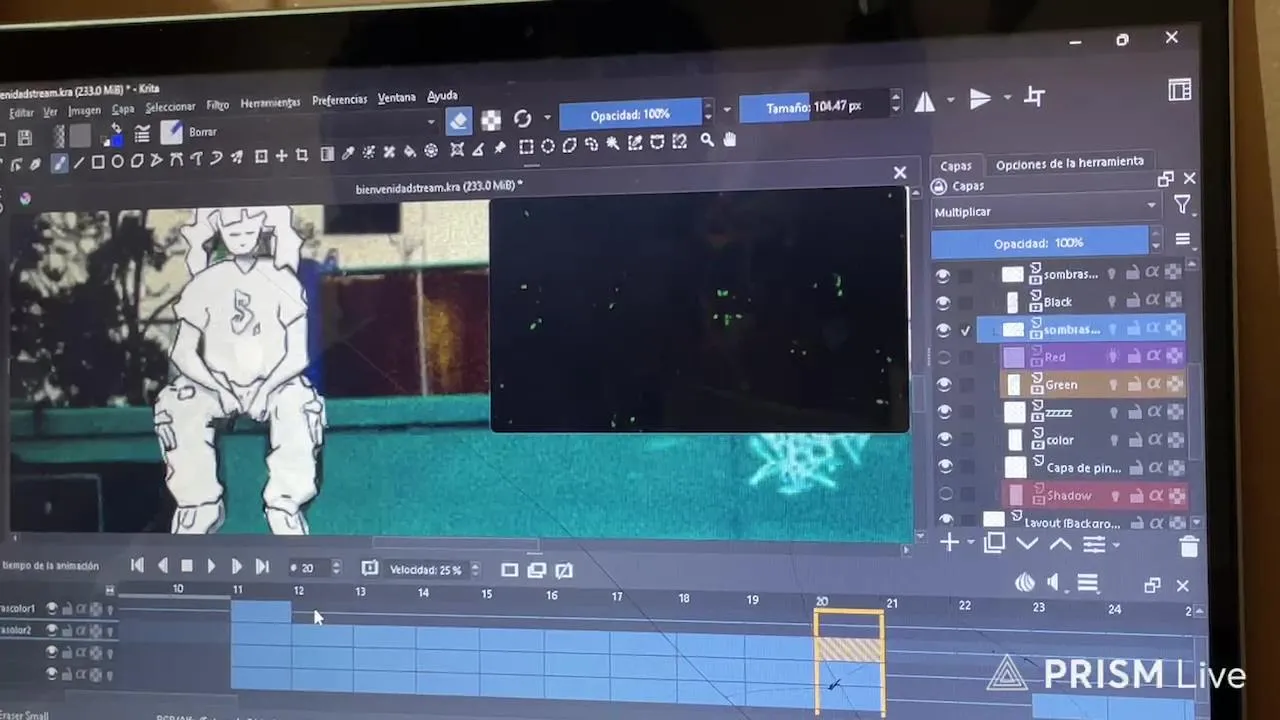Open horizontal mirror options dropdown
The image size is (1280, 720).
point(950,100)
